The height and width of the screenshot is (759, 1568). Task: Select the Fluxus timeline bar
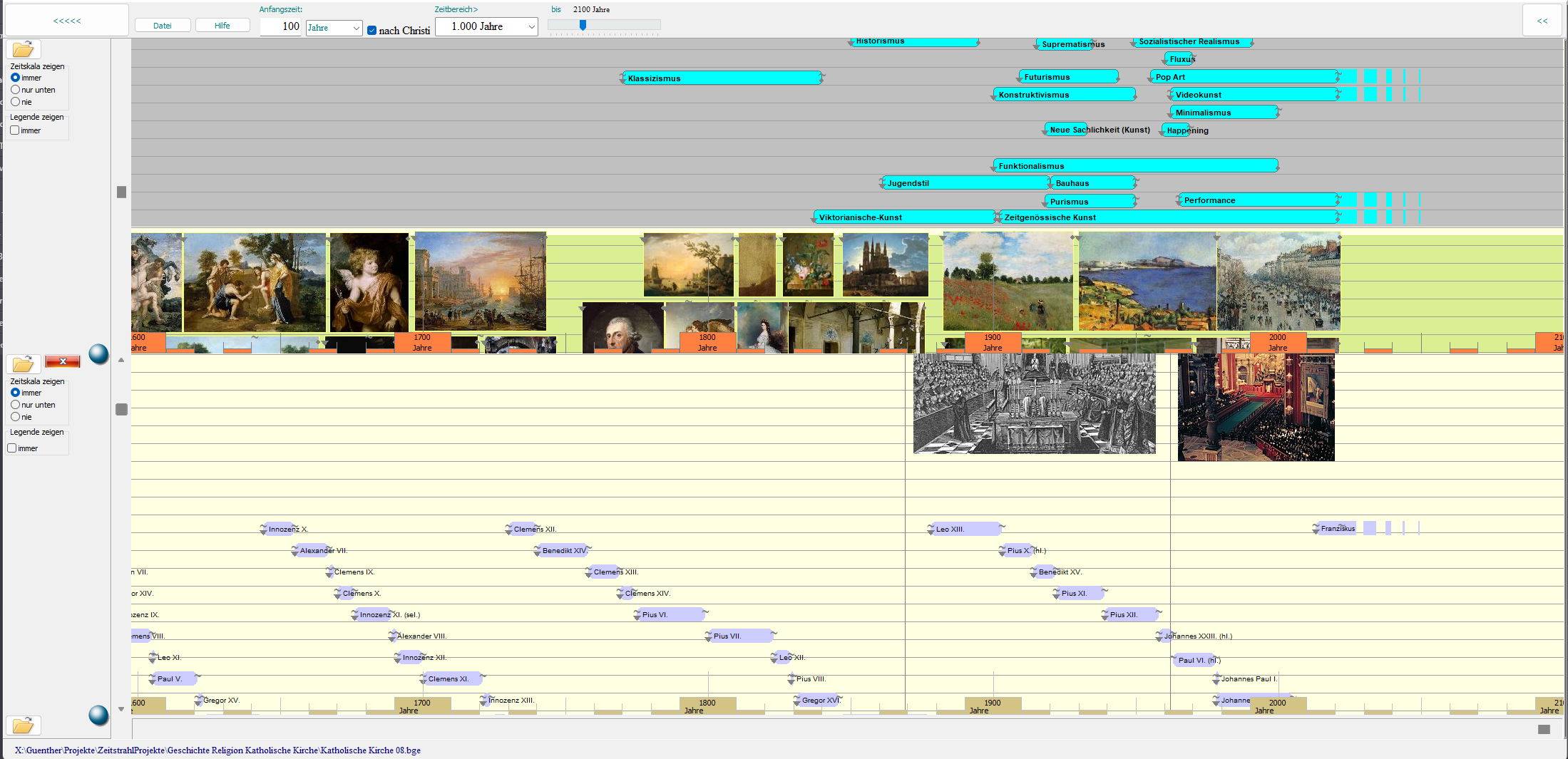[1179, 59]
